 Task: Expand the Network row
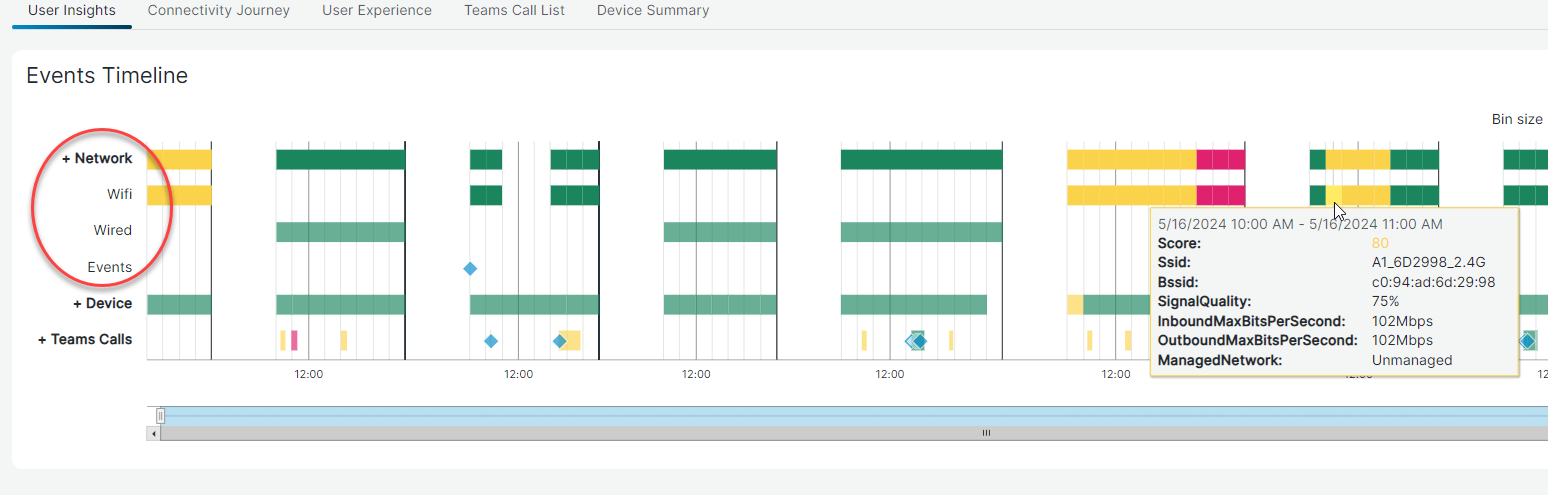click(x=97, y=158)
